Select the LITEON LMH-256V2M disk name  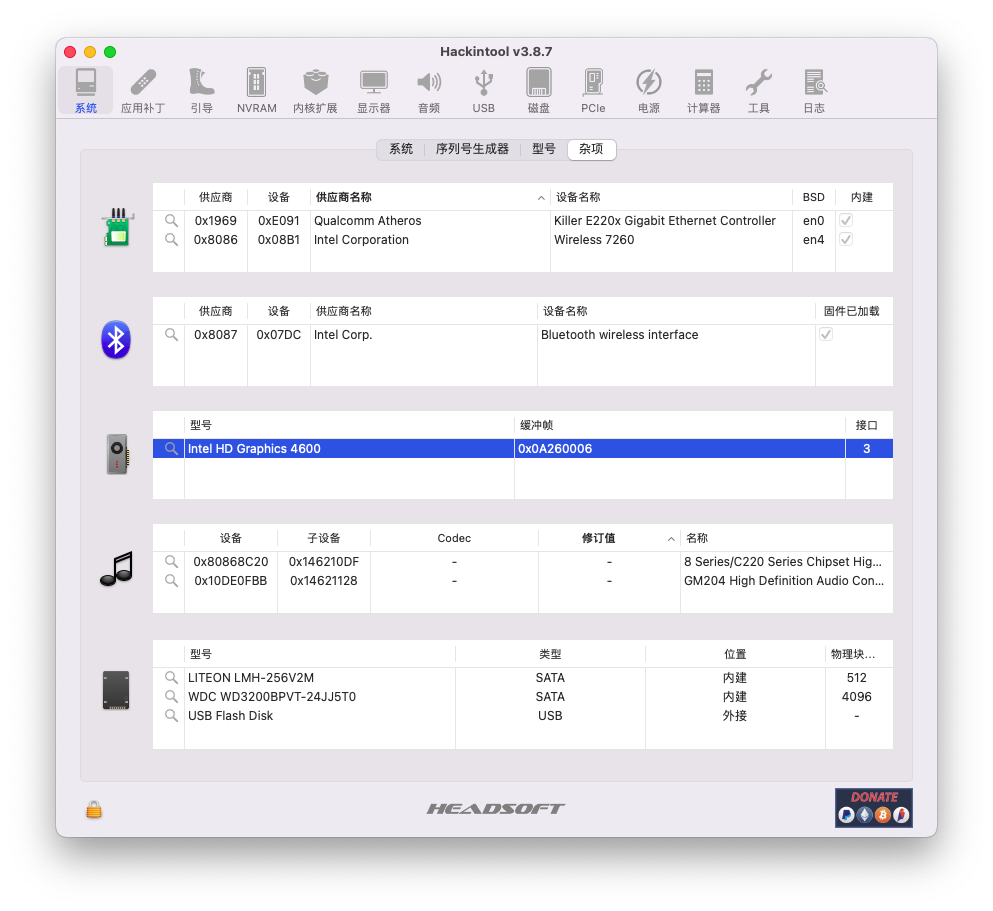point(251,677)
